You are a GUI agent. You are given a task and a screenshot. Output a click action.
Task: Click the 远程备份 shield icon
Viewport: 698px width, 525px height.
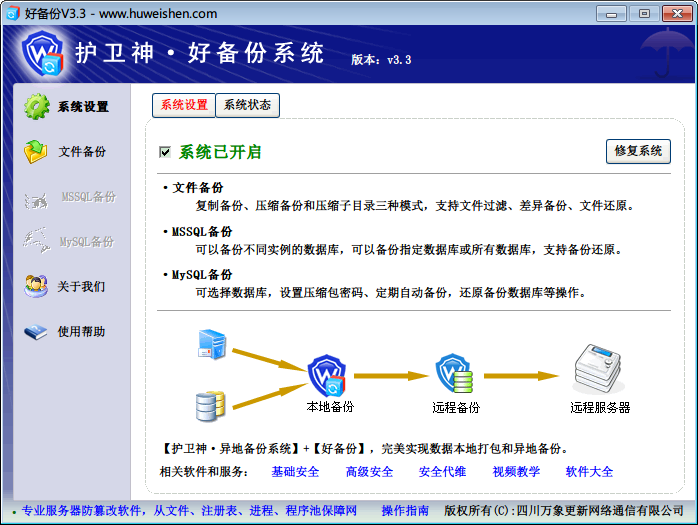[x=454, y=373]
